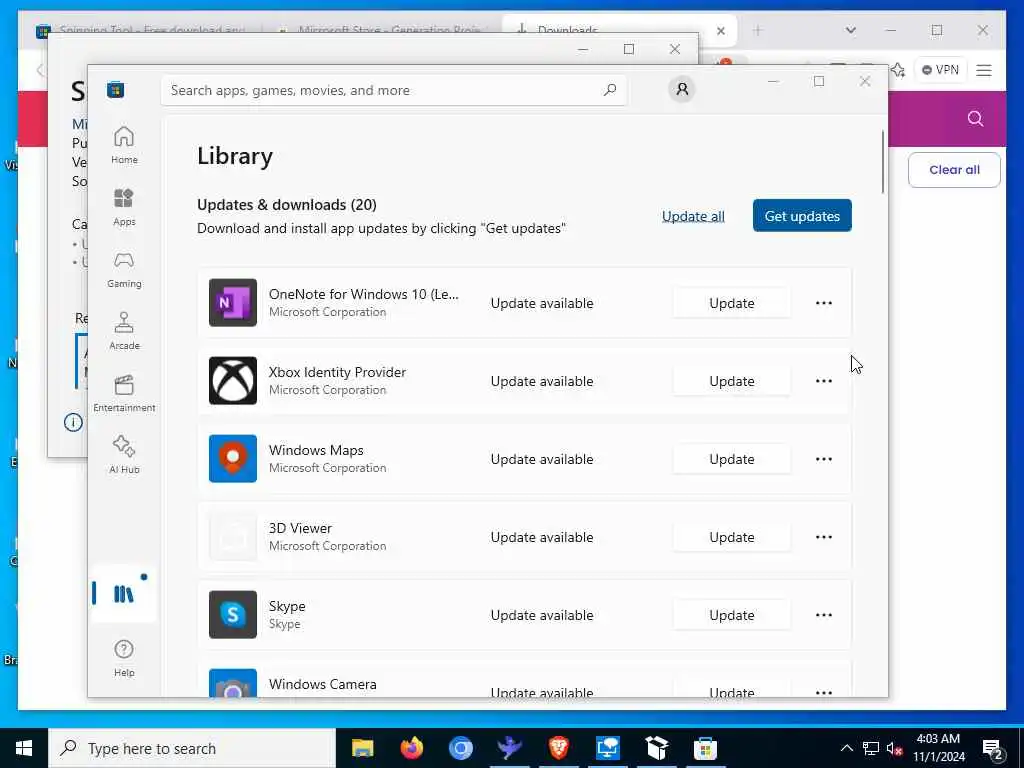Open more options for OneNote row
This screenshot has width=1024, height=768.
coord(824,303)
